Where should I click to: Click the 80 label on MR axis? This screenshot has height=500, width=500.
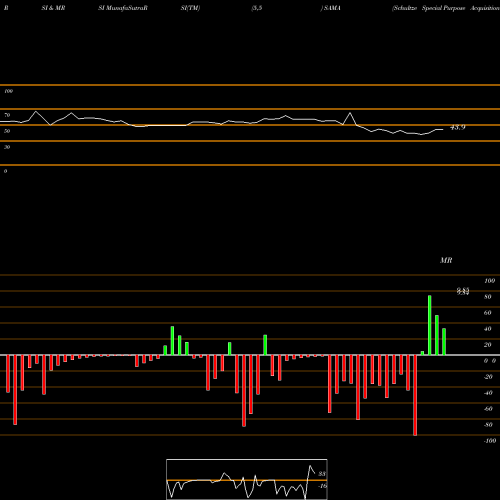coord(488,297)
